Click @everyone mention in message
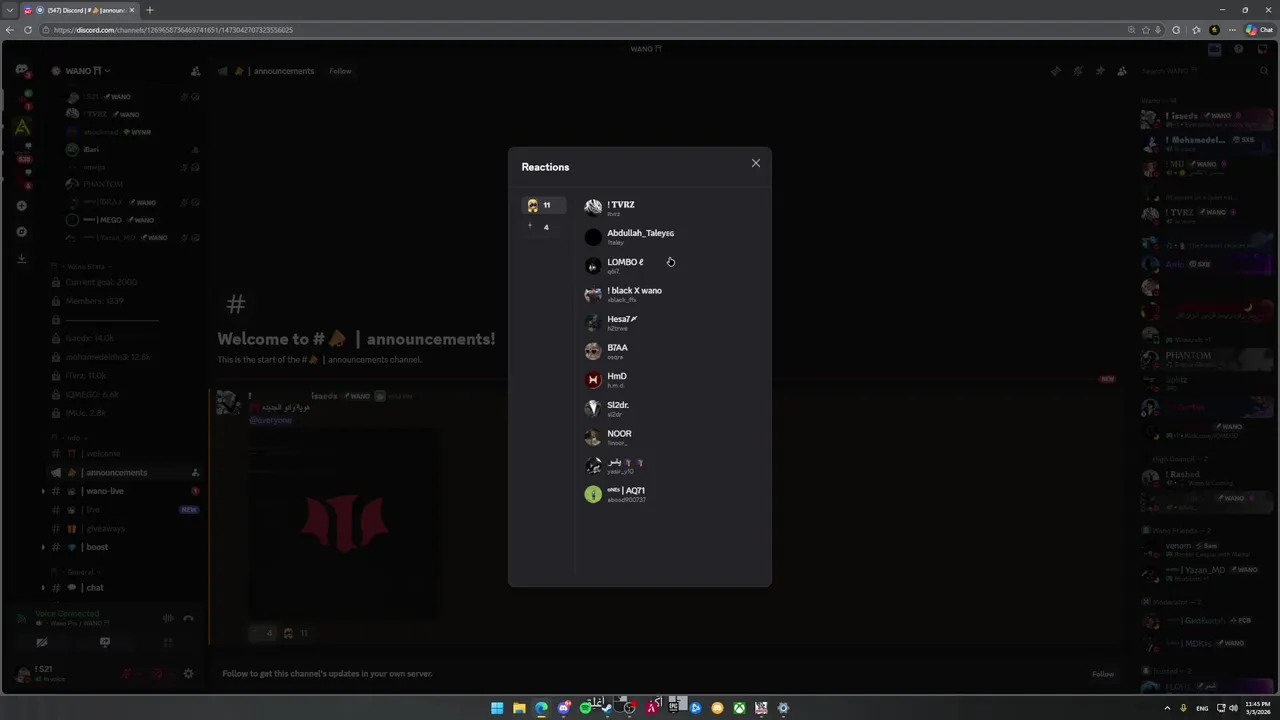Image resolution: width=1280 pixels, height=720 pixels. coord(270,420)
